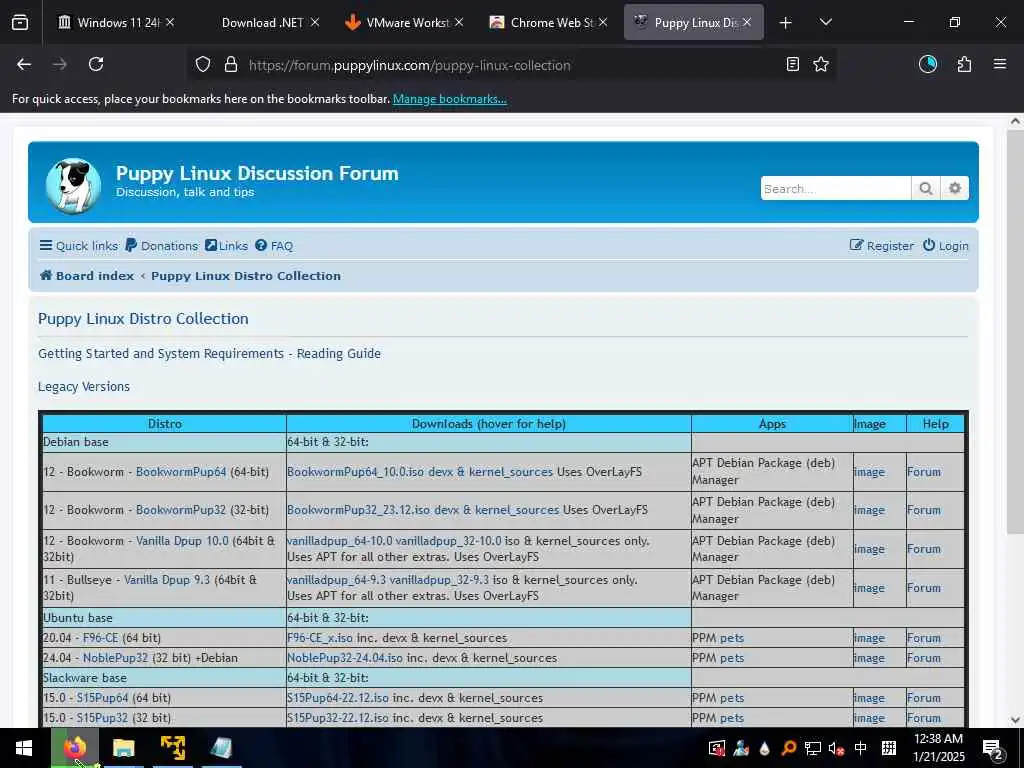Viewport: 1024px width, 768px height.
Task: Open the Donations link
Action: [x=162, y=246]
